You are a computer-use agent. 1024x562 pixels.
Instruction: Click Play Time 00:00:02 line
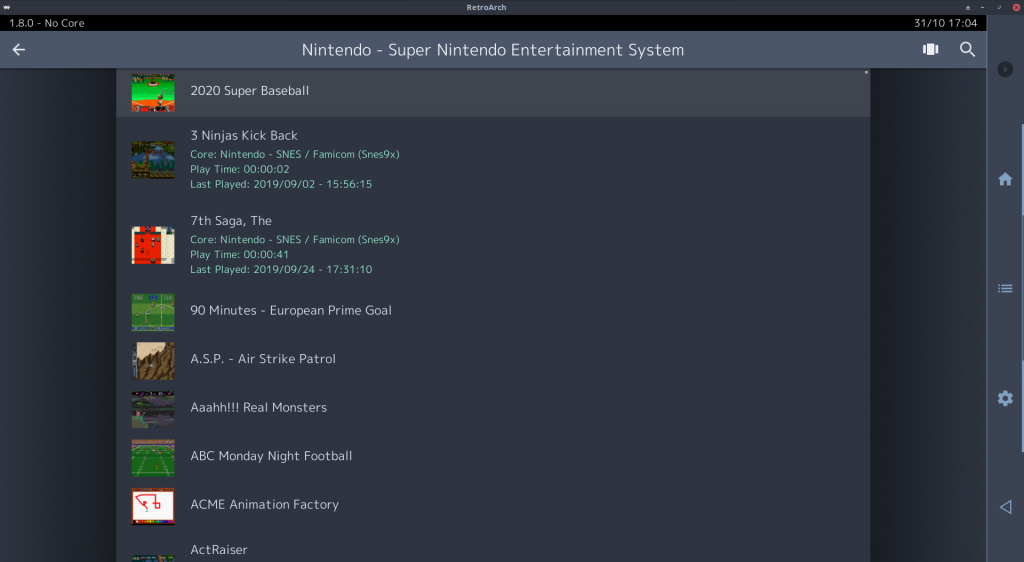[239, 169]
